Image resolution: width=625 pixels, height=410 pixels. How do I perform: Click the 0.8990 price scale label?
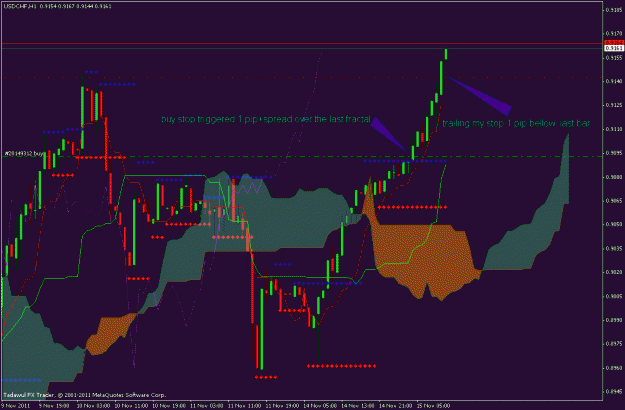pyautogui.click(x=614, y=320)
